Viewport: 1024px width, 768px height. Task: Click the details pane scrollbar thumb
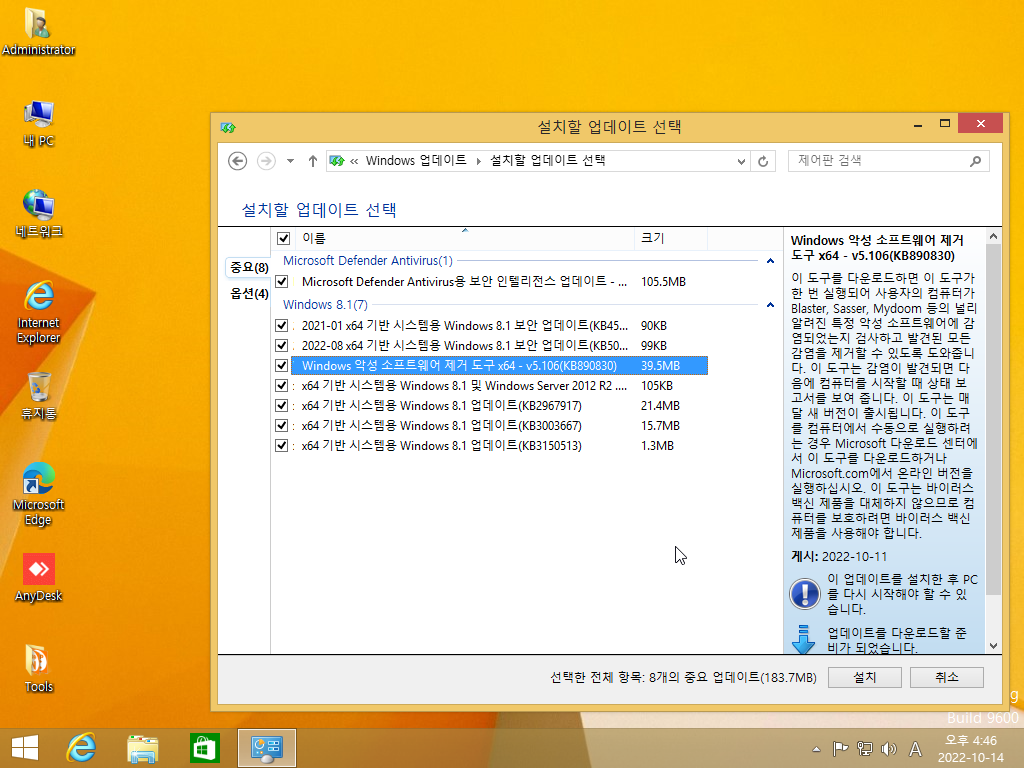coord(993,420)
